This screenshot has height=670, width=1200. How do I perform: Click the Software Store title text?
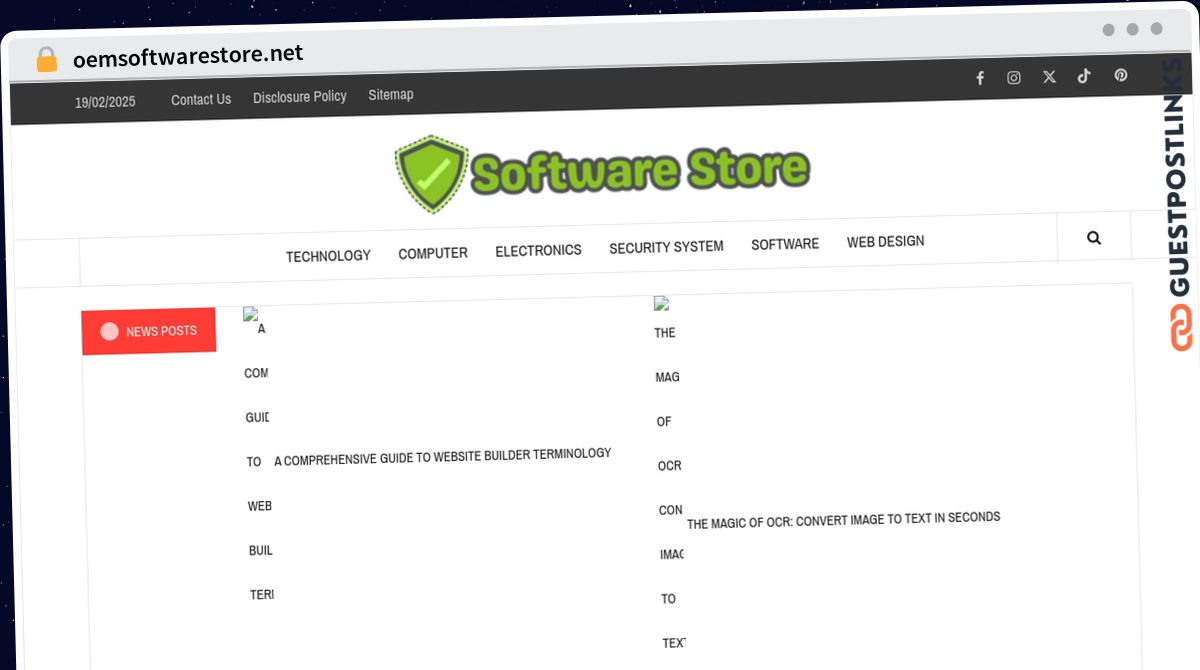(640, 170)
